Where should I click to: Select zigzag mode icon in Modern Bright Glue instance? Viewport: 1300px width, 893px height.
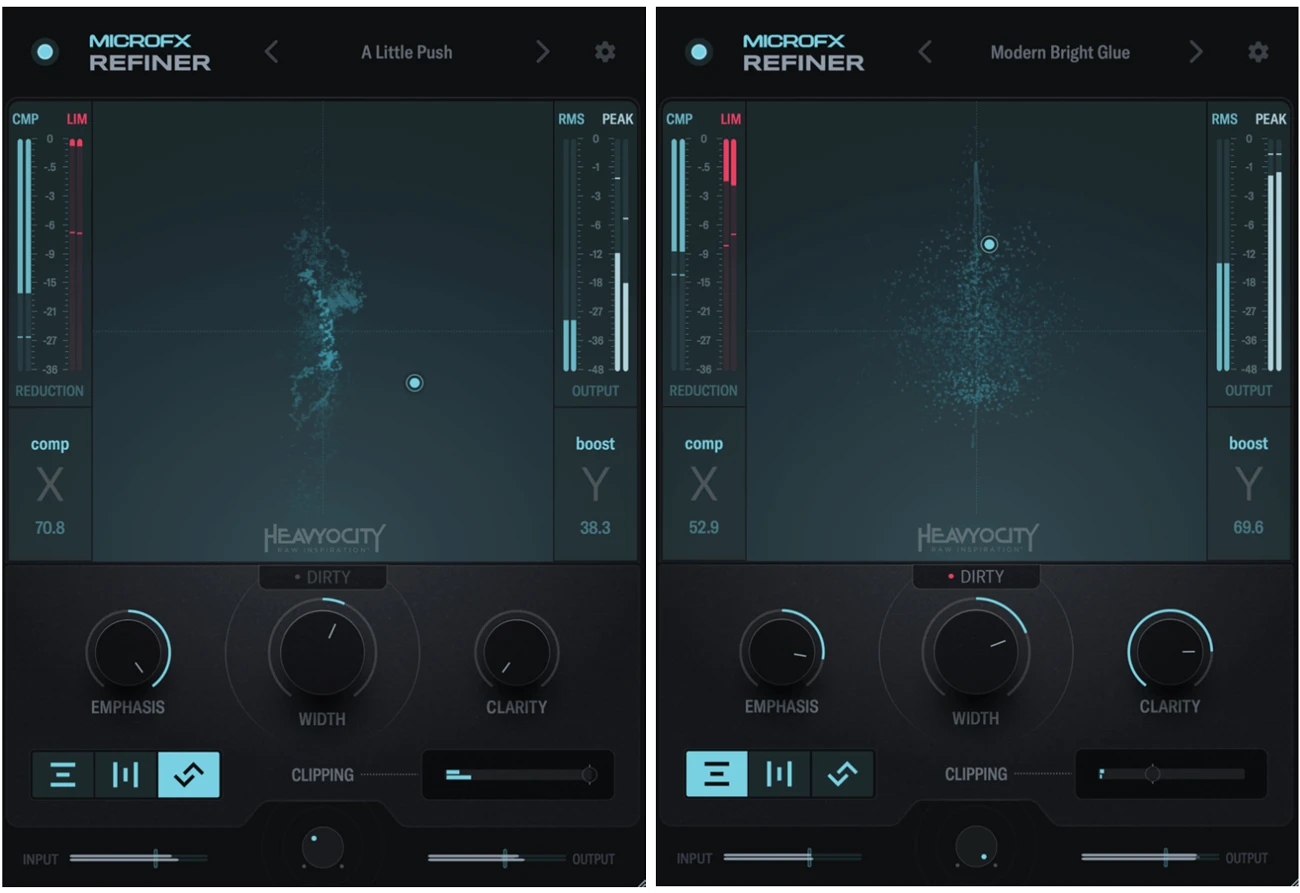843,775
